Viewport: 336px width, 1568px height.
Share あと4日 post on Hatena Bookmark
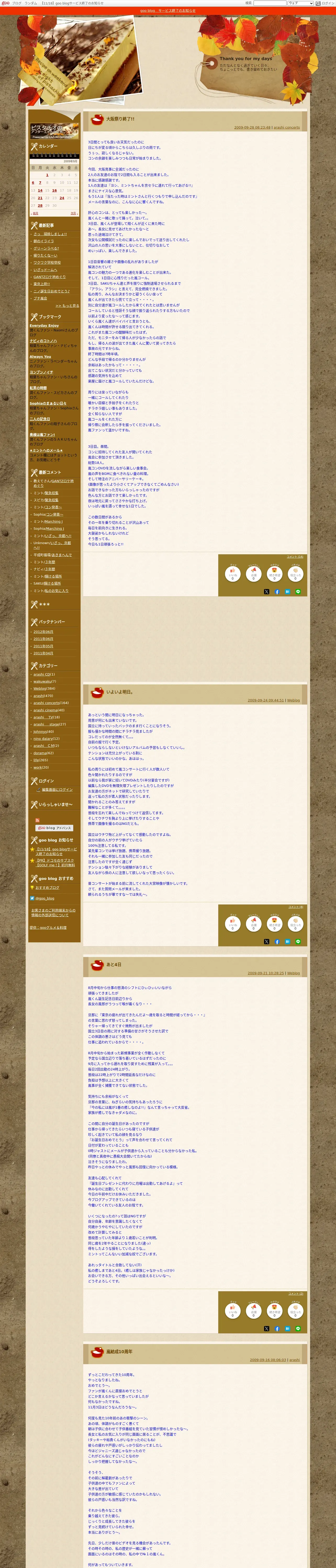tap(287, 1329)
